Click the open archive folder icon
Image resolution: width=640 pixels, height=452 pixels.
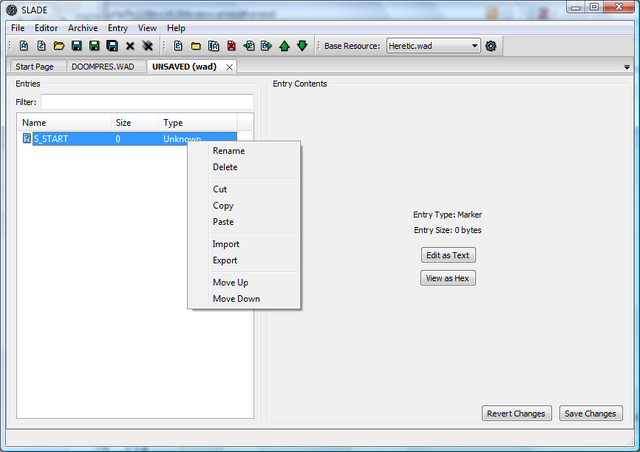pyautogui.click(x=59, y=46)
